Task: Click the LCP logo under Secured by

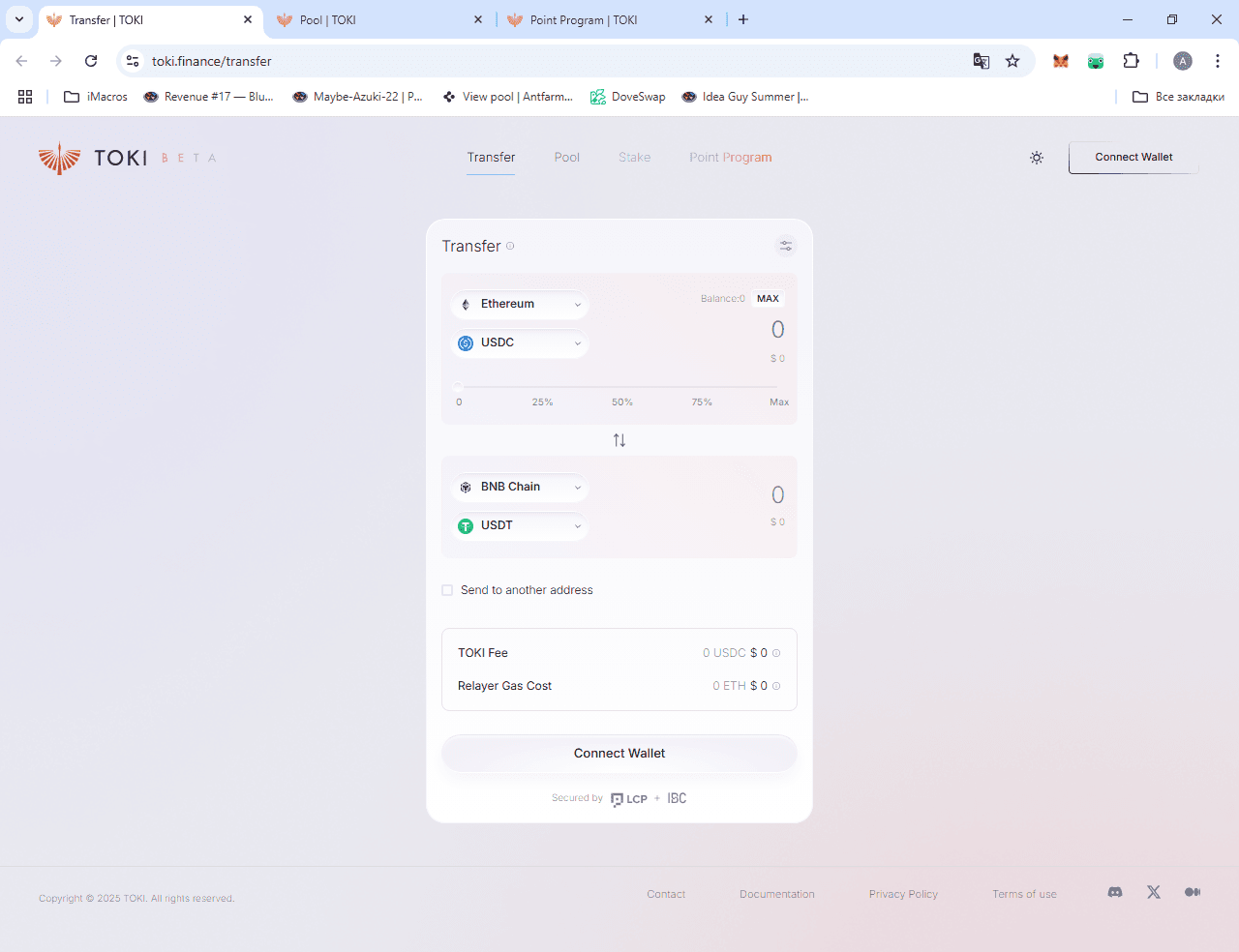Action: click(629, 799)
